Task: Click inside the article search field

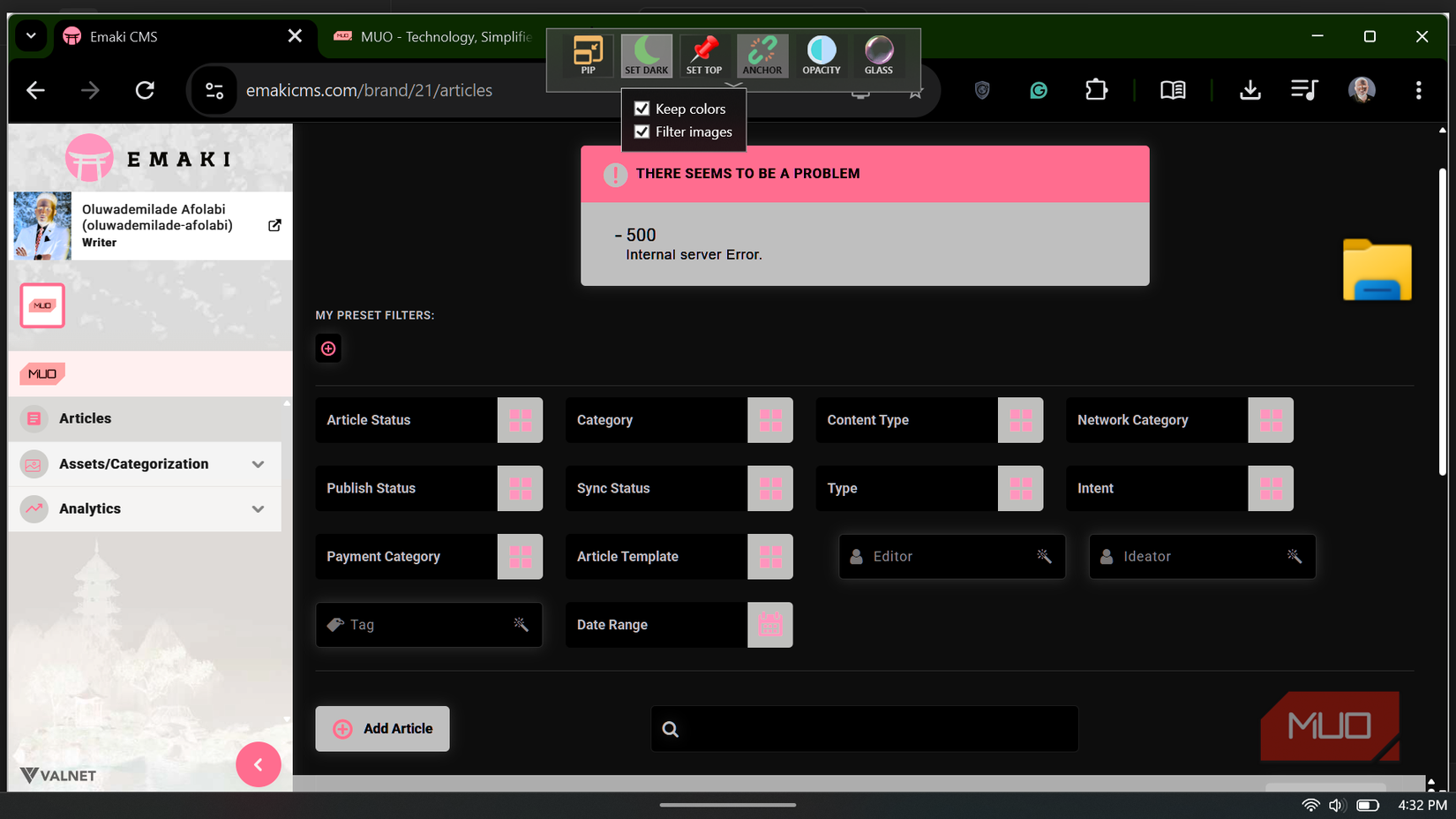Action: (864, 728)
